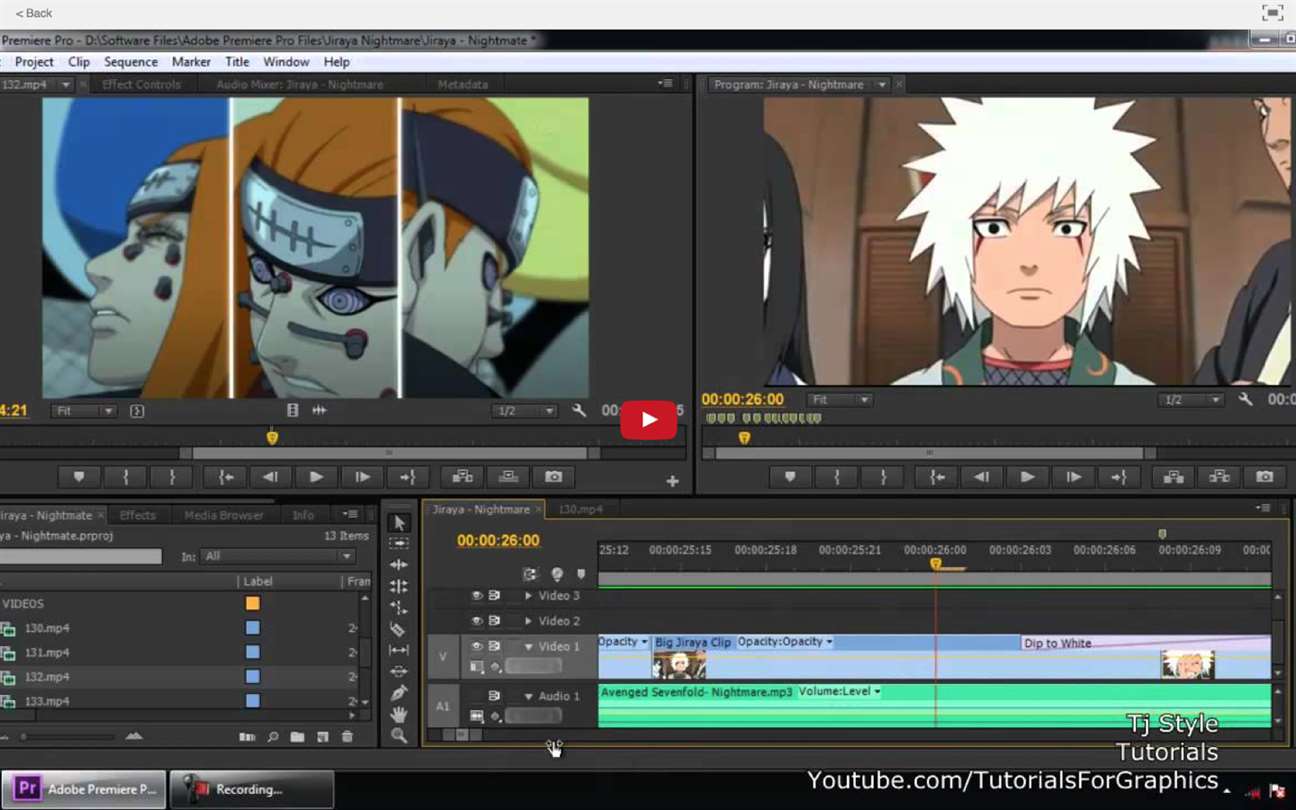Image resolution: width=1296 pixels, height=810 pixels.
Task: Select the Selection arrow tool
Action: [399, 523]
